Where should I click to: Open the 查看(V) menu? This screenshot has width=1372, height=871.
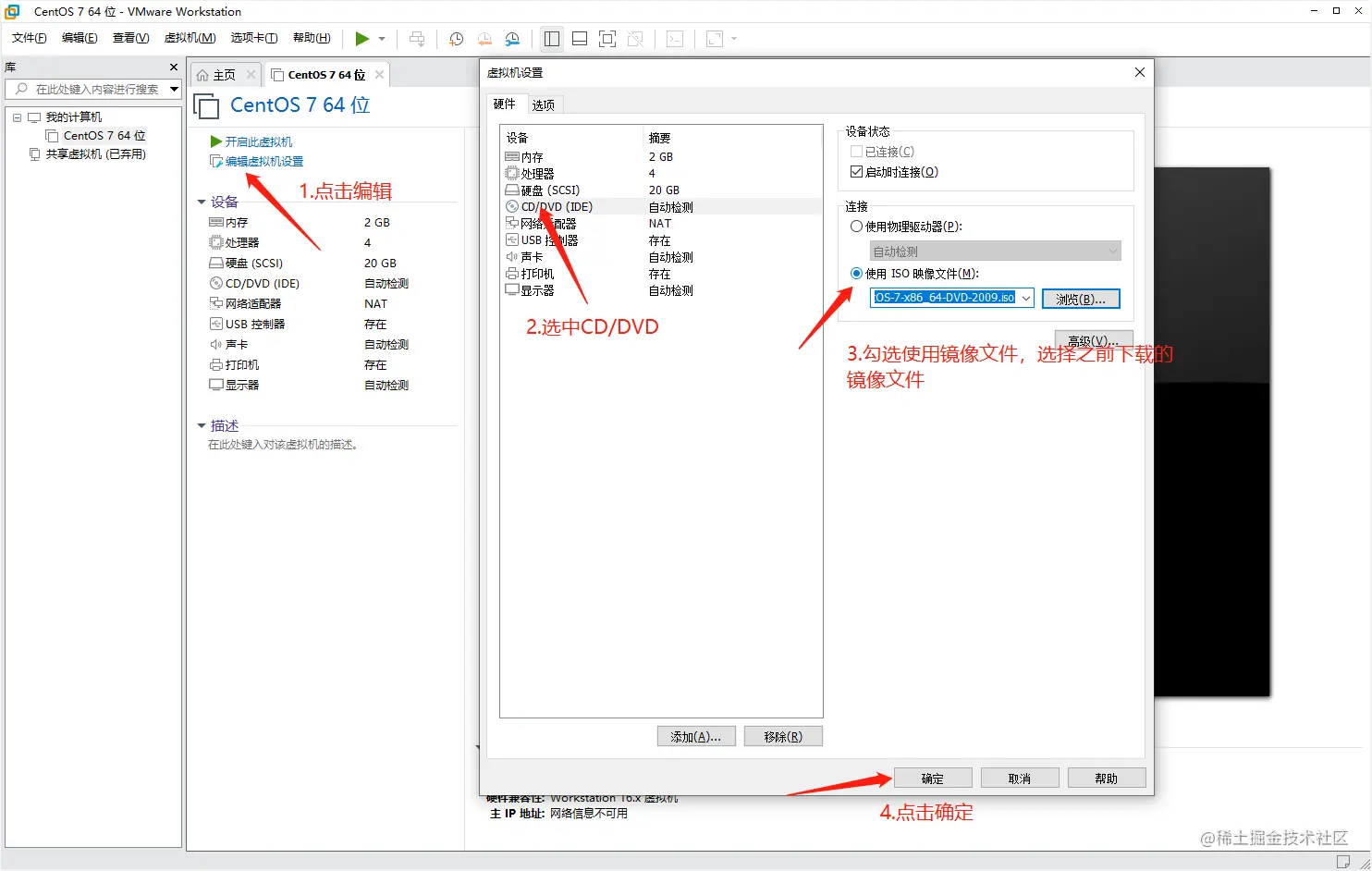tap(130, 38)
